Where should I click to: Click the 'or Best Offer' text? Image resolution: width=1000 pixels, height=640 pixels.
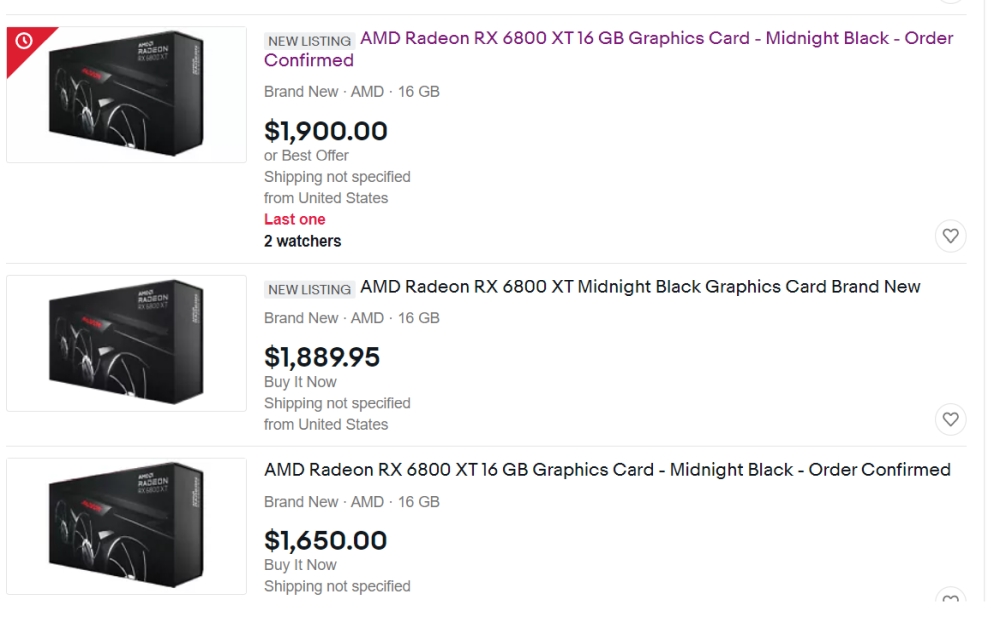point(305,155)
